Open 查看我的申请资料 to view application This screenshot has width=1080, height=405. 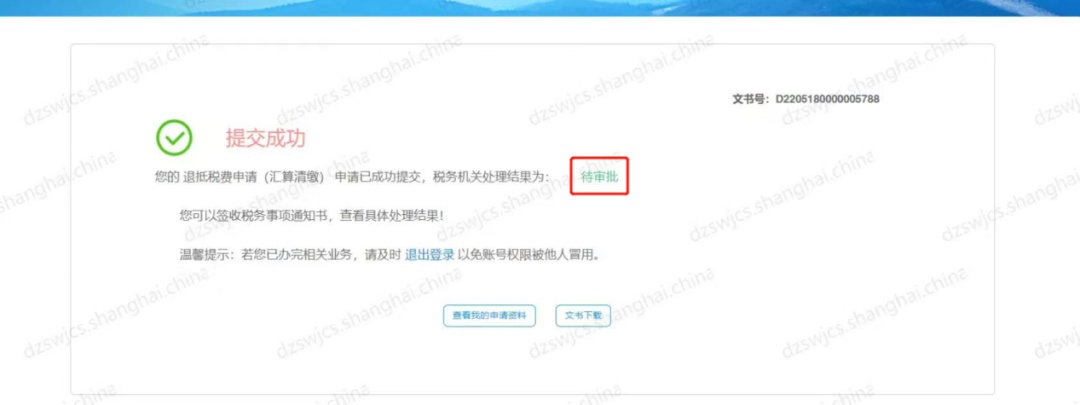point(489,315)
